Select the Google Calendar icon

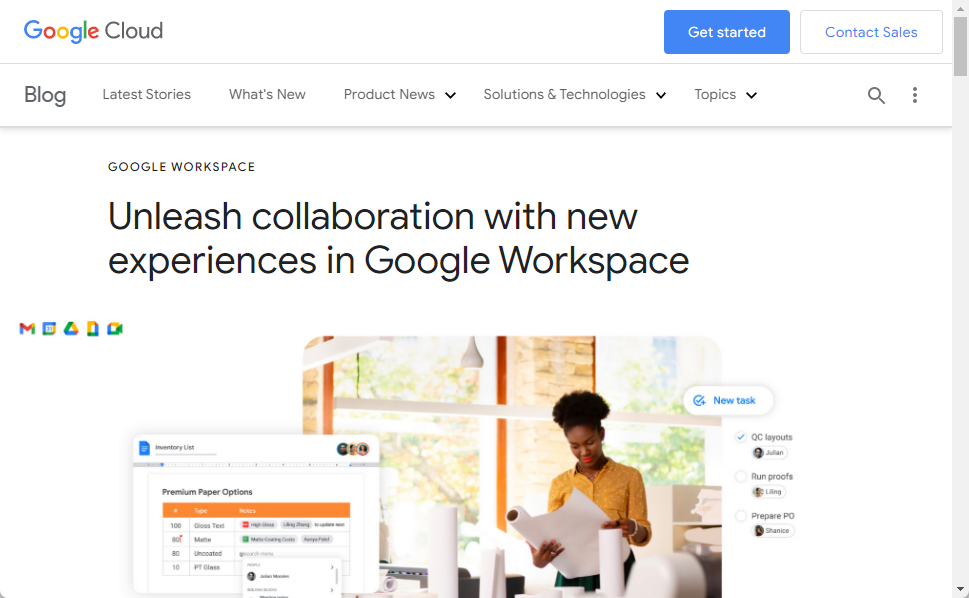48,328
